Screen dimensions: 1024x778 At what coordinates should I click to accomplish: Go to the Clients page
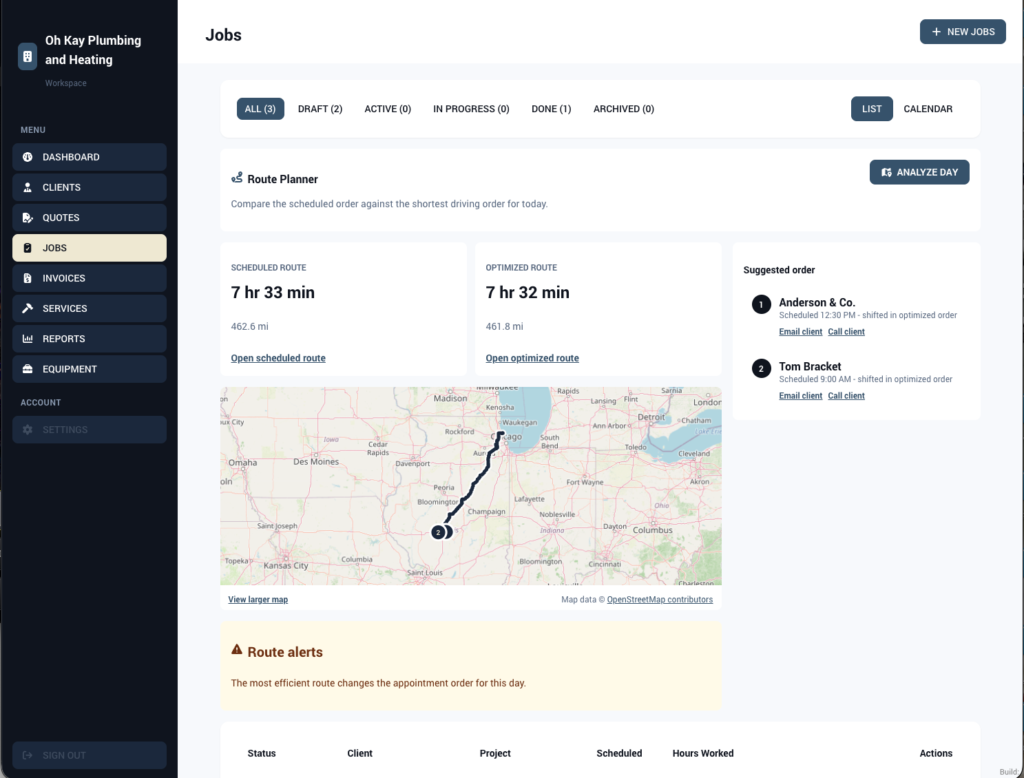tap(89, 187)
